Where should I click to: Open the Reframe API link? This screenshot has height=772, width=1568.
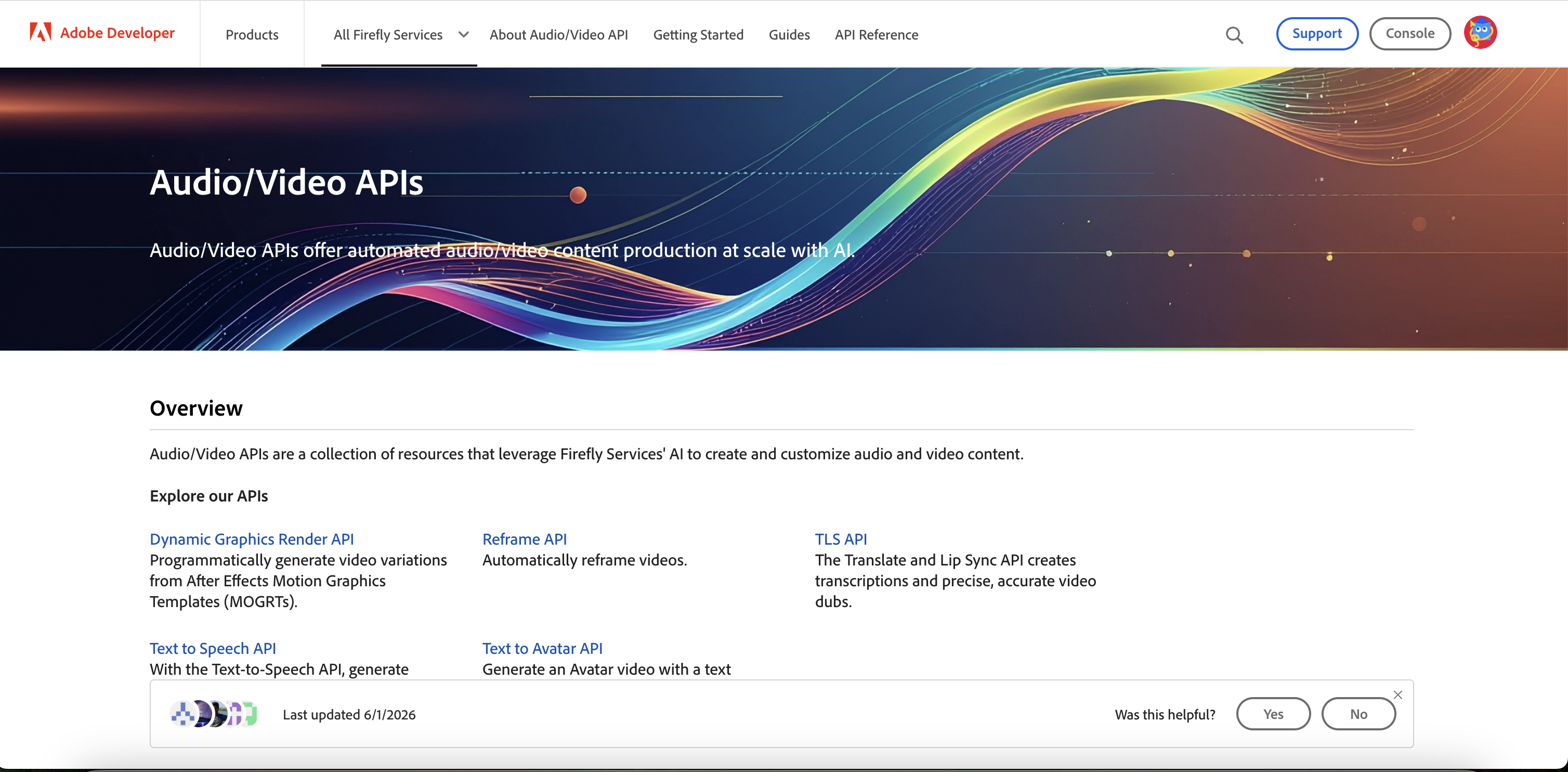[x=524, y=539]
